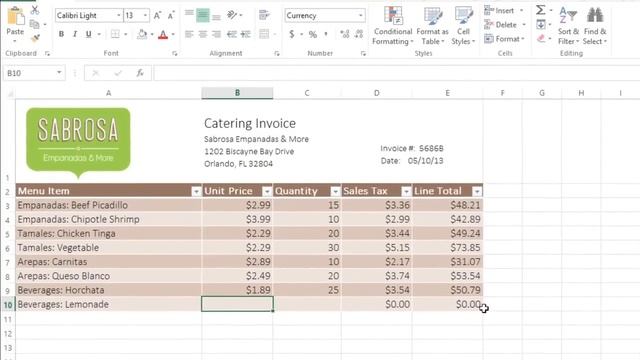Click the Select All corner triangle

point(10,94)
